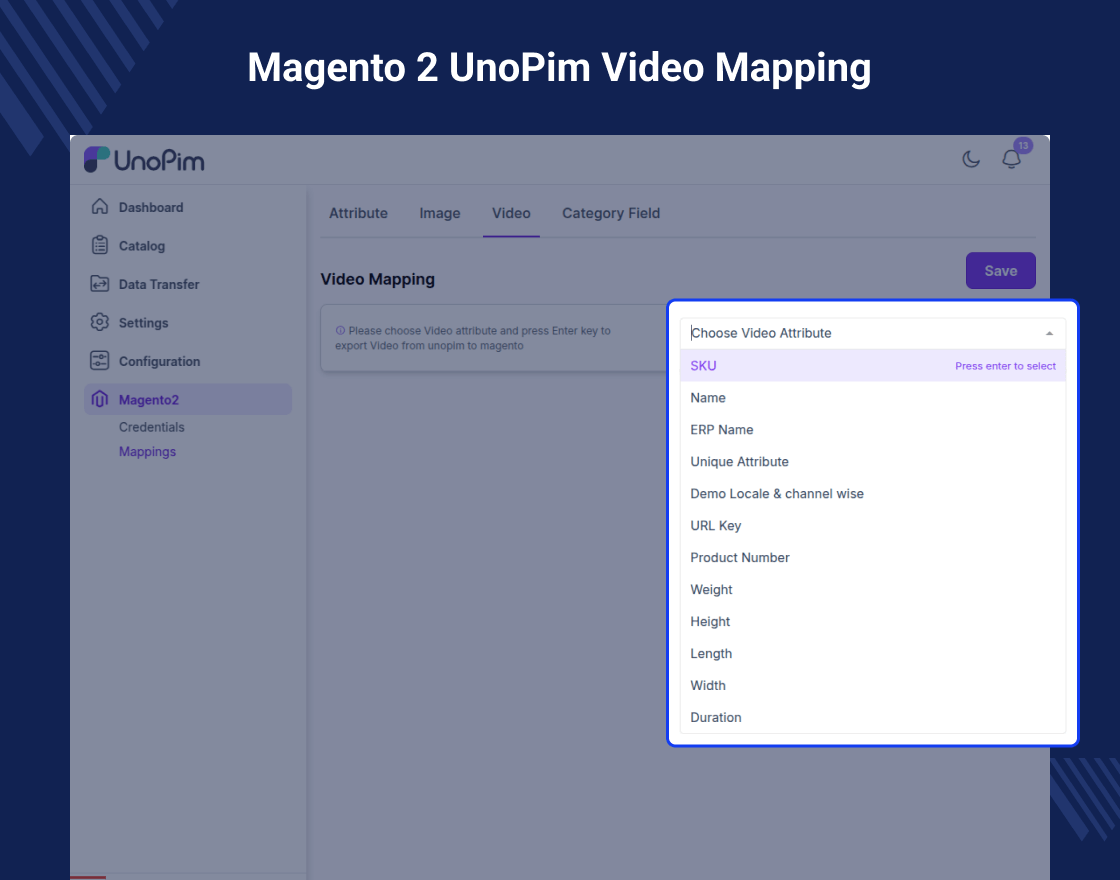Switch to Category Field tab
This screenshot has width=1120, height=880.
(x=611, y=213)
